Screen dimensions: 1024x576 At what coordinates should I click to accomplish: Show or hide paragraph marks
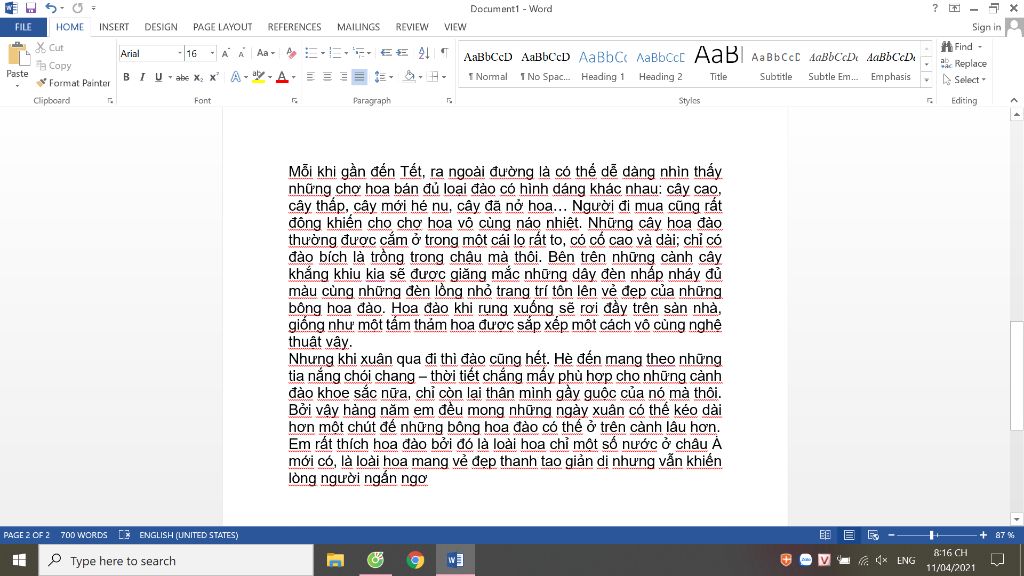(x=445, y=54)
